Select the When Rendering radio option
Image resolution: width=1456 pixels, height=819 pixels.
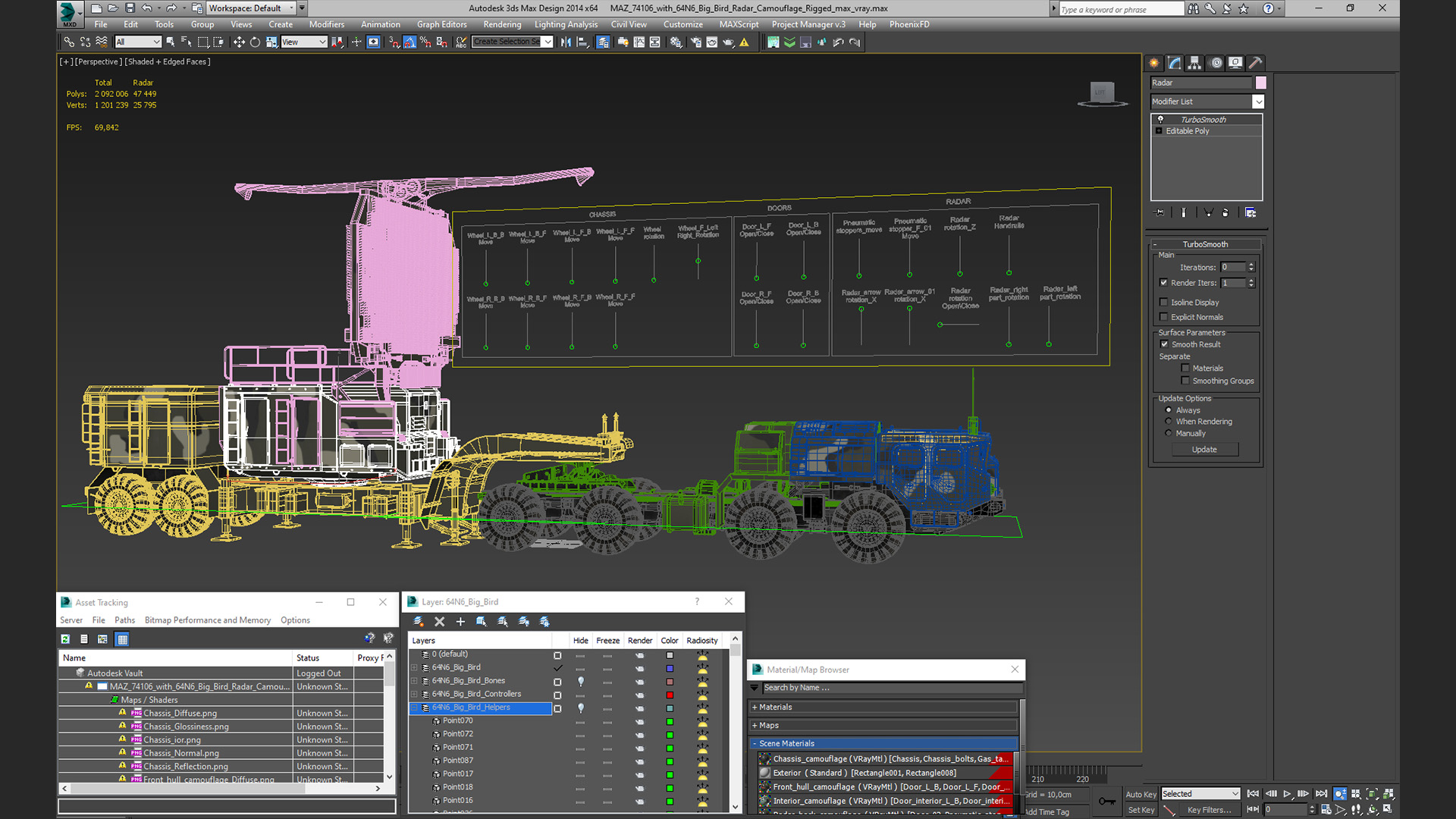coord(1169,422)
